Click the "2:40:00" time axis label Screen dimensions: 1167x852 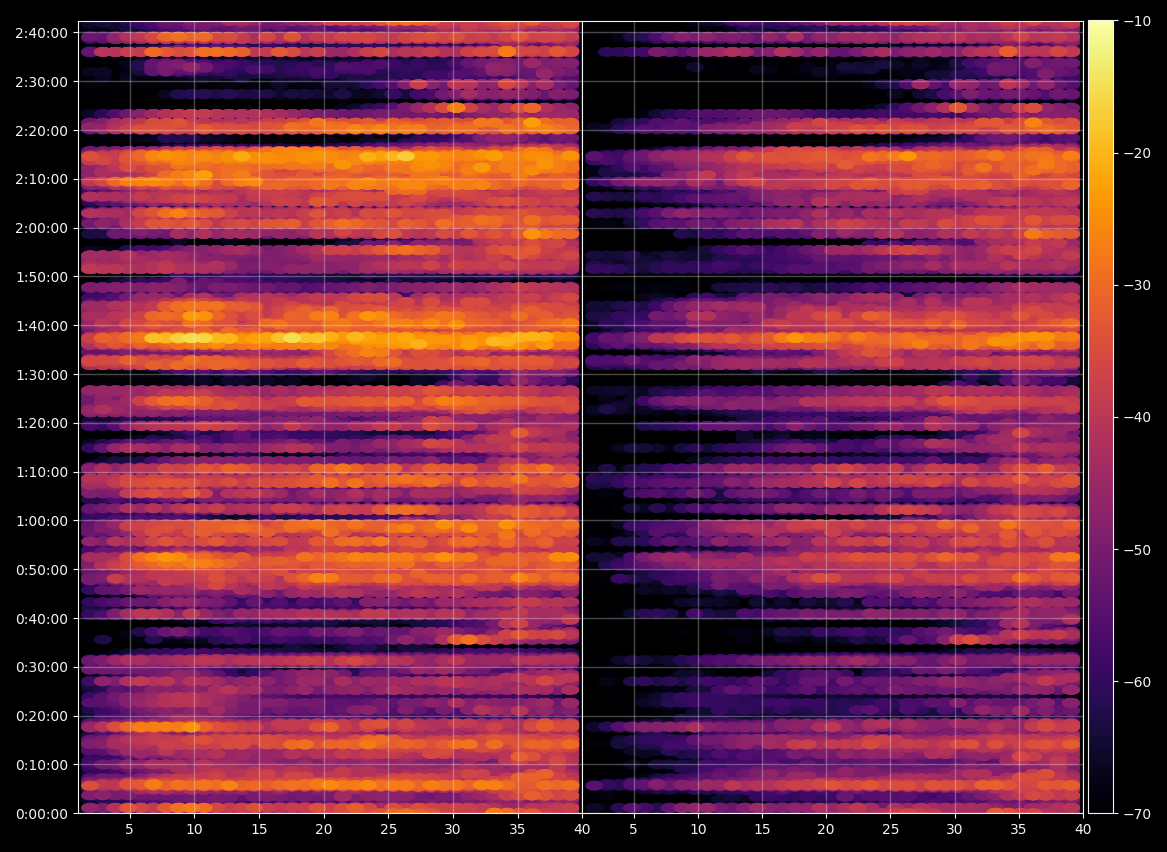coord(42,33)
